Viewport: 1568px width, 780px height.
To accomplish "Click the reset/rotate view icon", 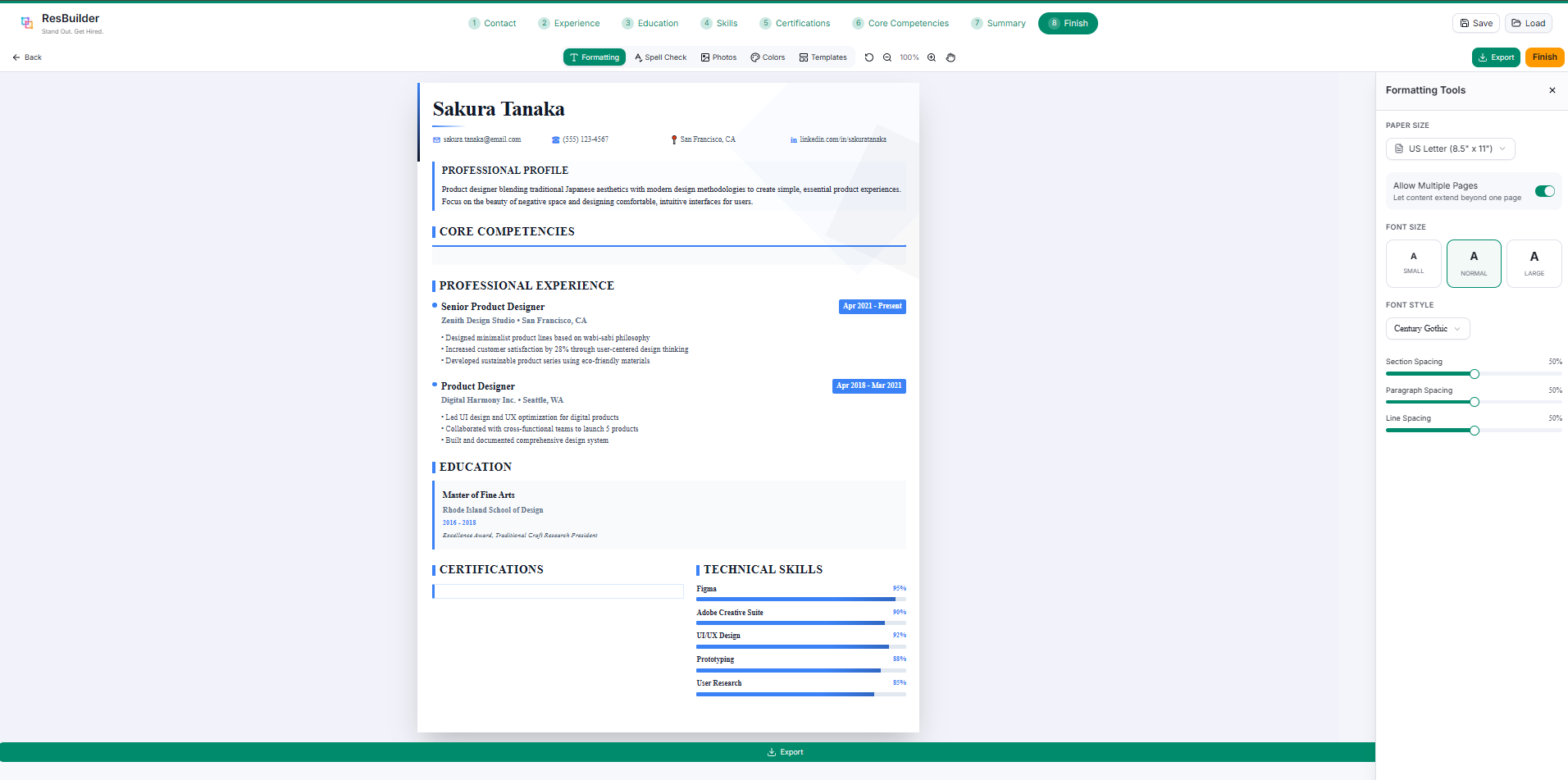I will [x=869, y=57].
